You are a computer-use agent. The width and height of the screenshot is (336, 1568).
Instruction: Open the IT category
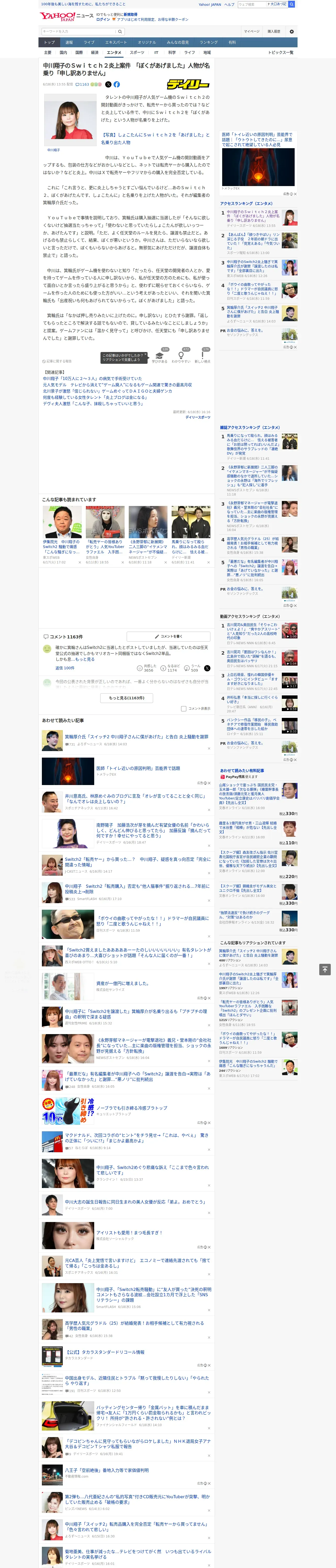(x=156, y=52)
